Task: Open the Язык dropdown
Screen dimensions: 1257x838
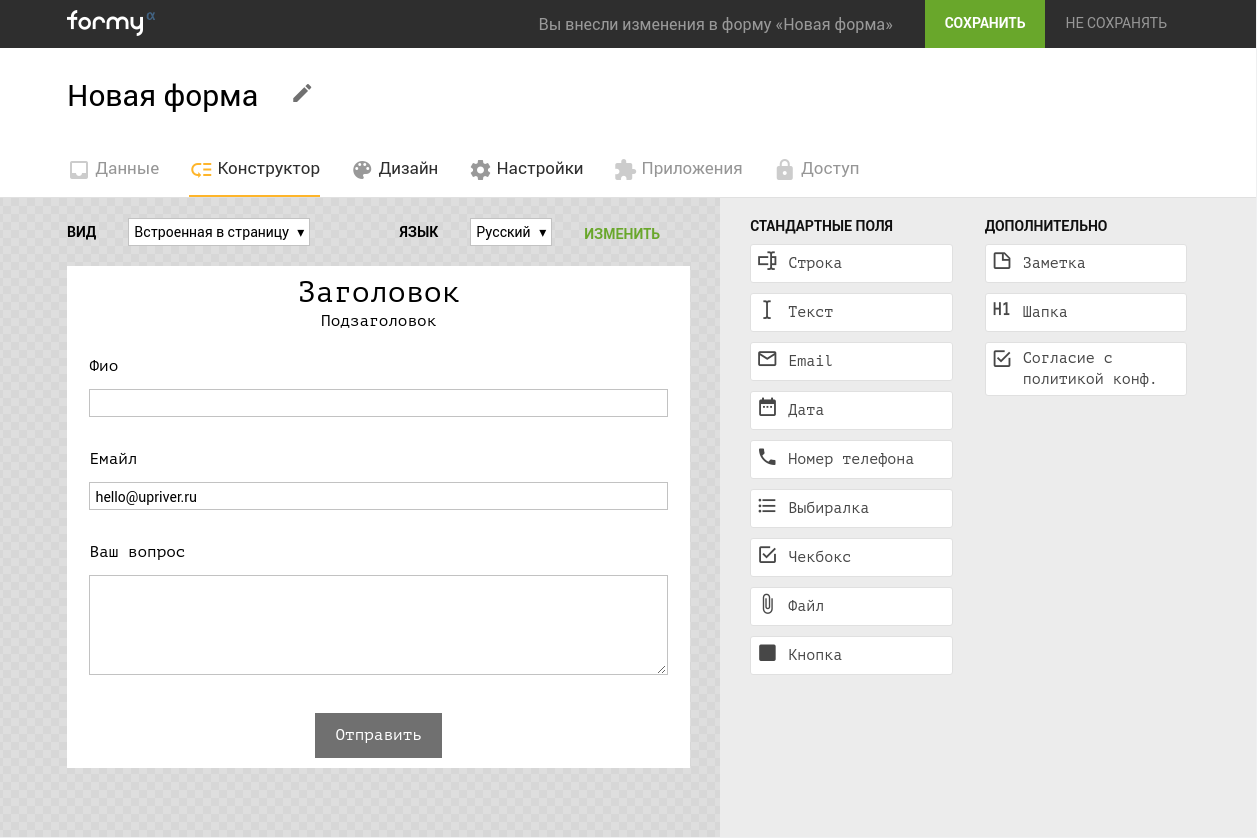Action: click(x=511, y=232)
